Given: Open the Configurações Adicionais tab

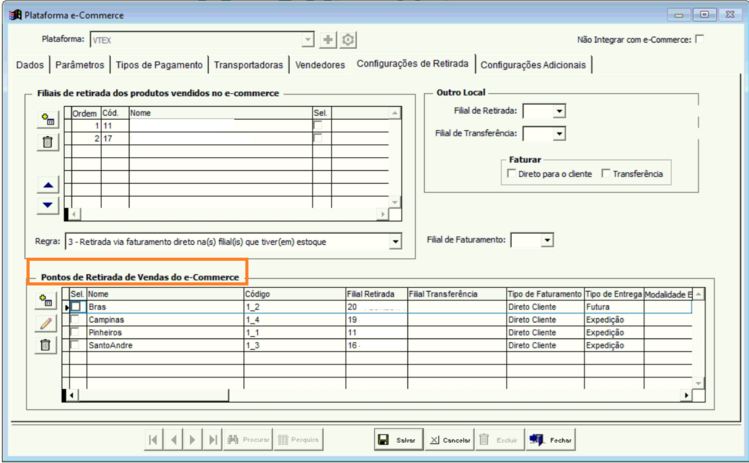Looking at the screenshot, I should click(x=533, y=65).
